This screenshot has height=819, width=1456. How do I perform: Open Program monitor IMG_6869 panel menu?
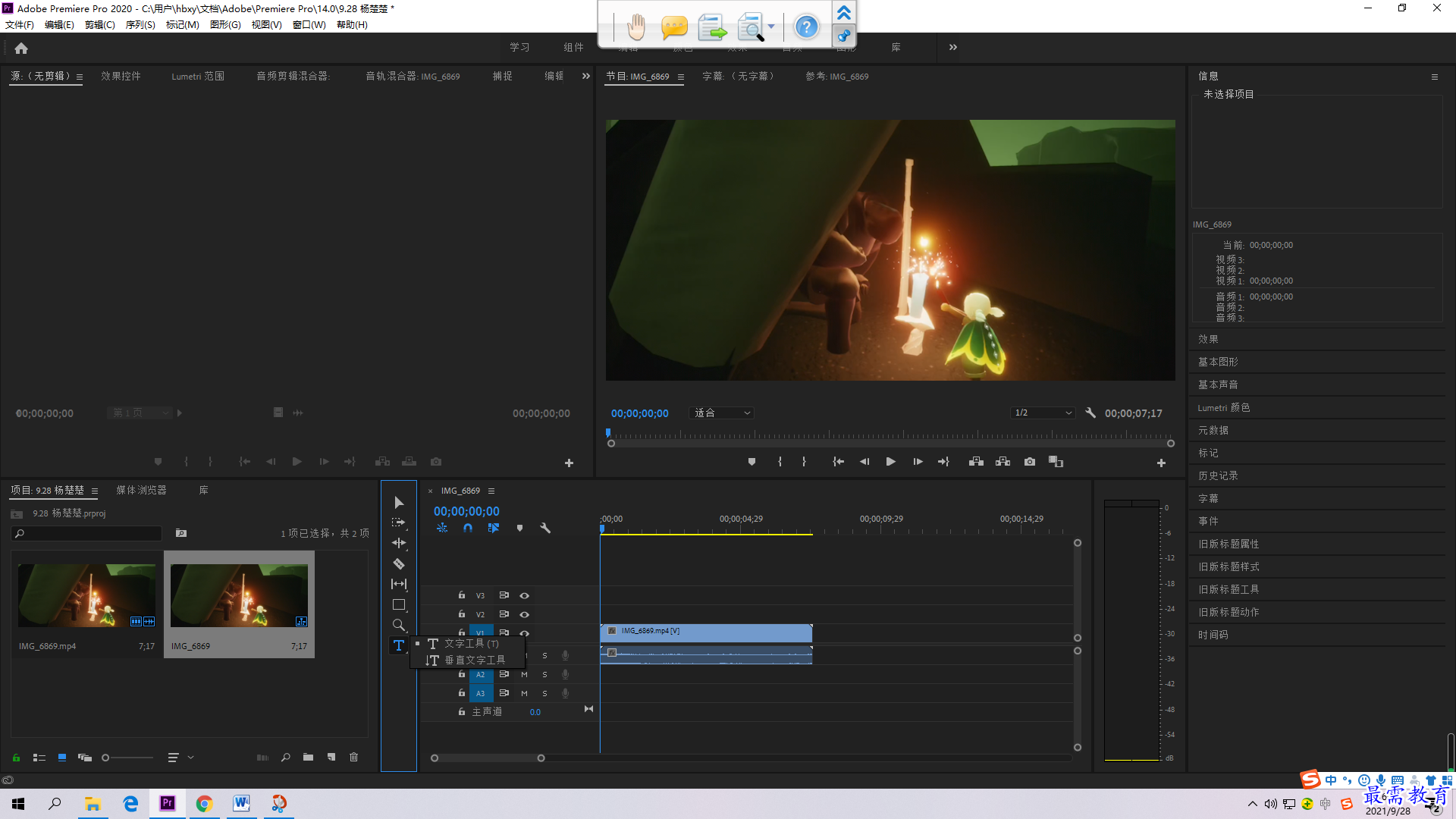[x=681, y=77]
